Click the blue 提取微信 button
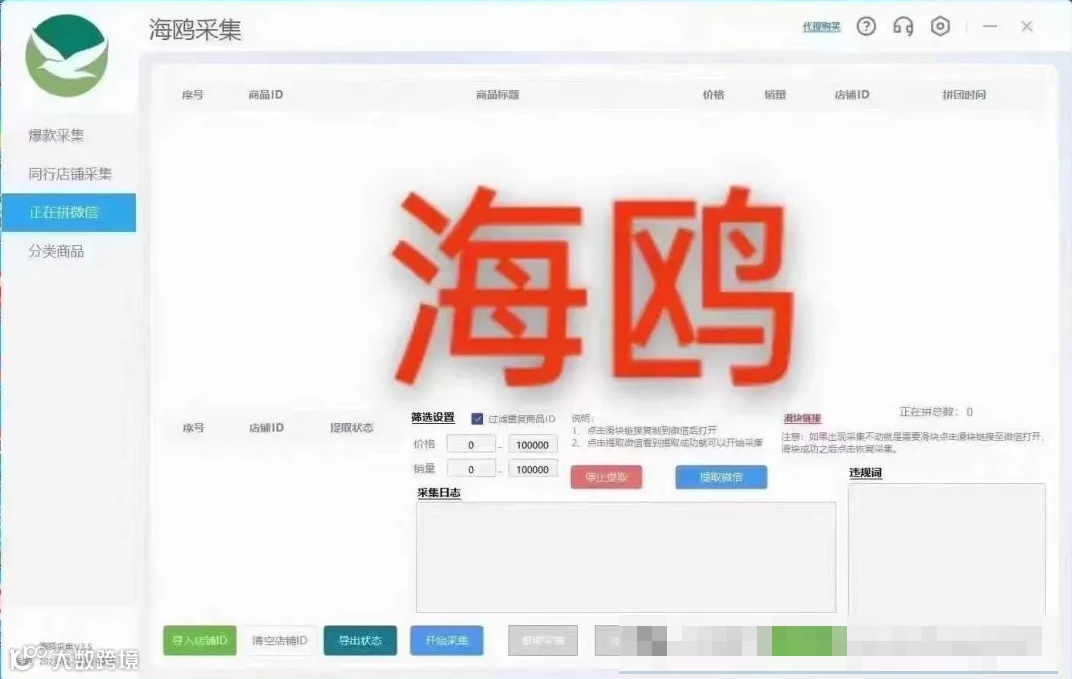Screen dimensions: 1072x679 [721, 477]
